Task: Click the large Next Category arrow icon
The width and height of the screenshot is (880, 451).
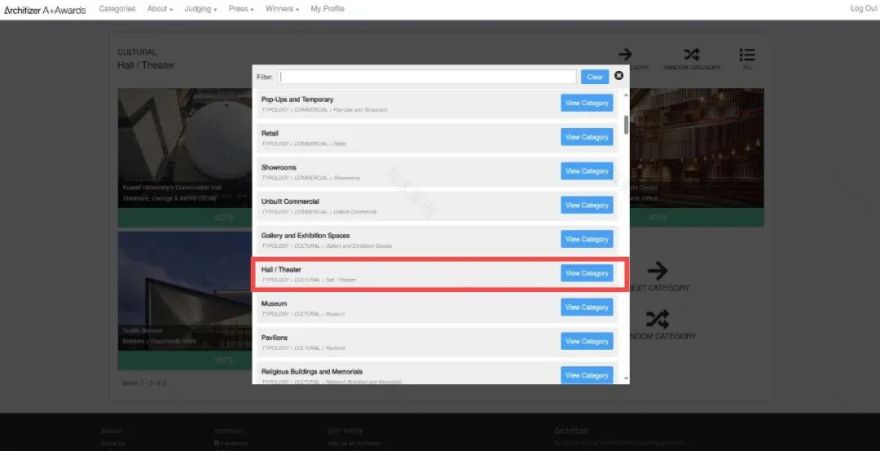Action: click(x=657, y=270)
